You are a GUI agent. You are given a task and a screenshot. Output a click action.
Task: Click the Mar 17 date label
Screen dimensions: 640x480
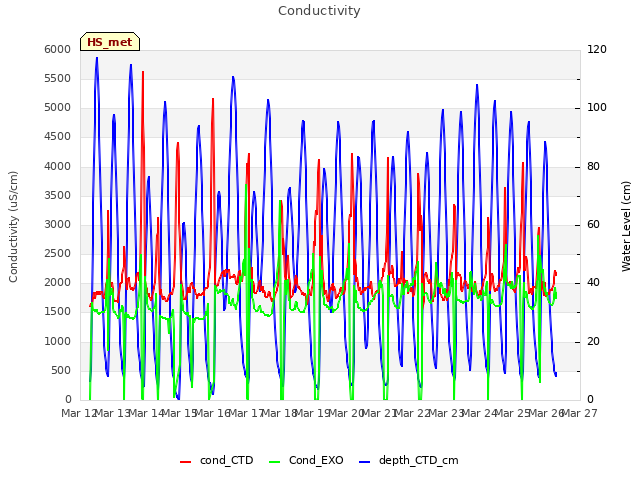(x=246, y=413)
